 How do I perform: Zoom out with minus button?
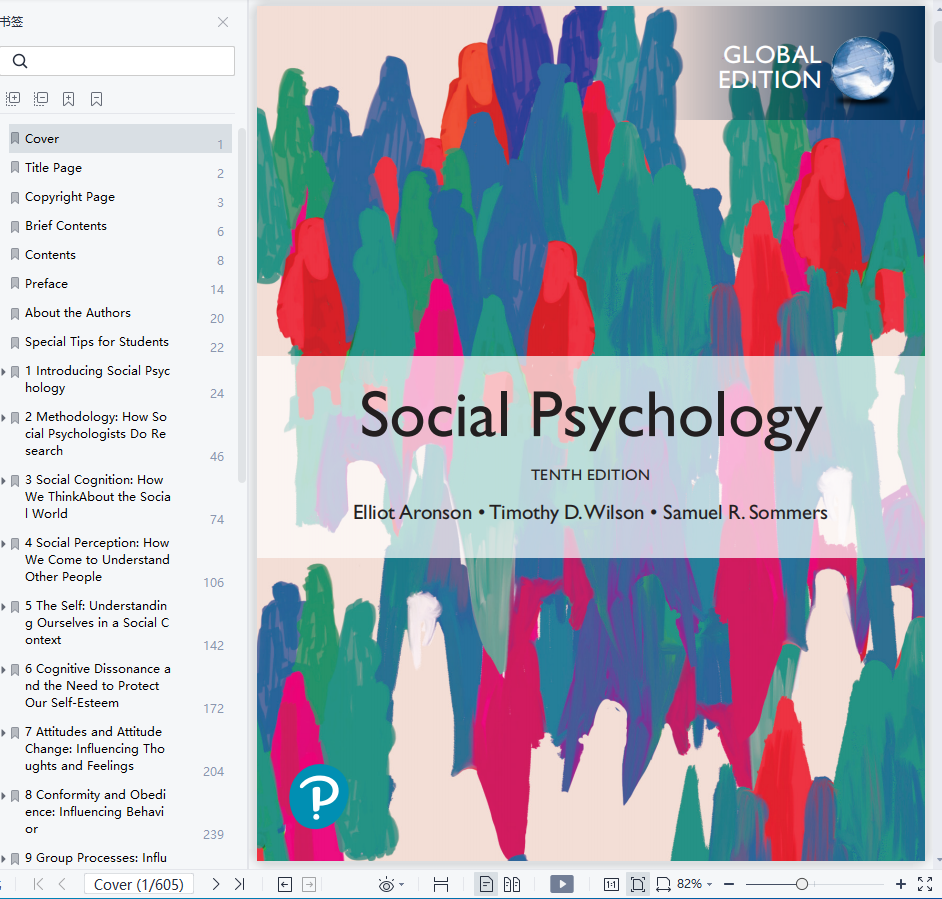click(x=729, y=884)
